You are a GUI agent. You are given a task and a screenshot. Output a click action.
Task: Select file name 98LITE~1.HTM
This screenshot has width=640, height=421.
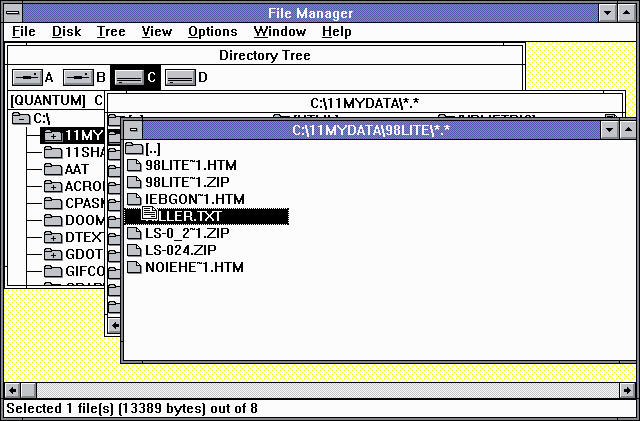click(x=191, y=165)
